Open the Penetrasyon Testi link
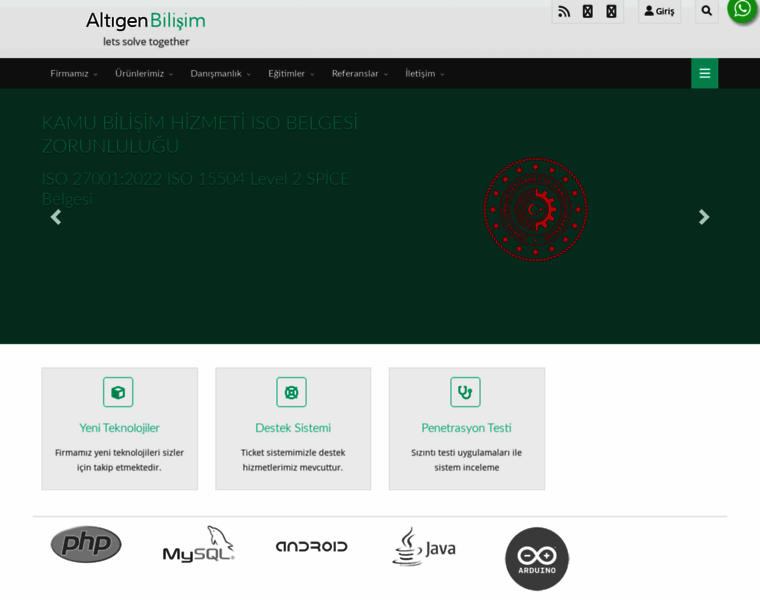The height and width of the screenshot is (600, 760). click(x=466, y=428)
